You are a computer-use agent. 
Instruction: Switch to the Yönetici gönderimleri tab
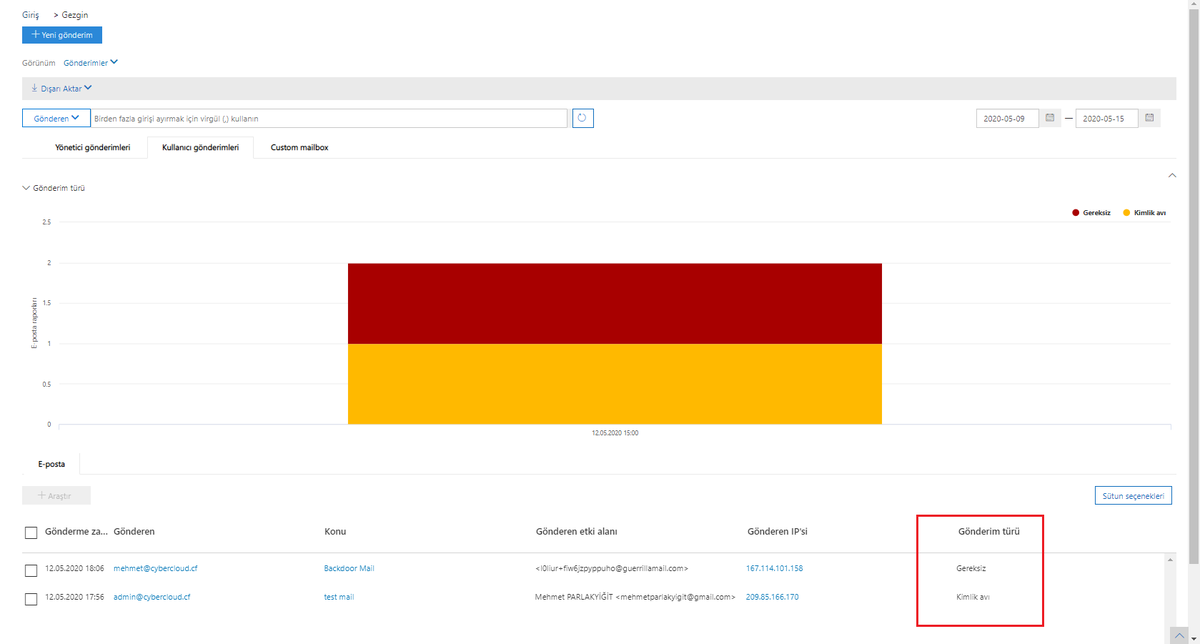[93, 147]
